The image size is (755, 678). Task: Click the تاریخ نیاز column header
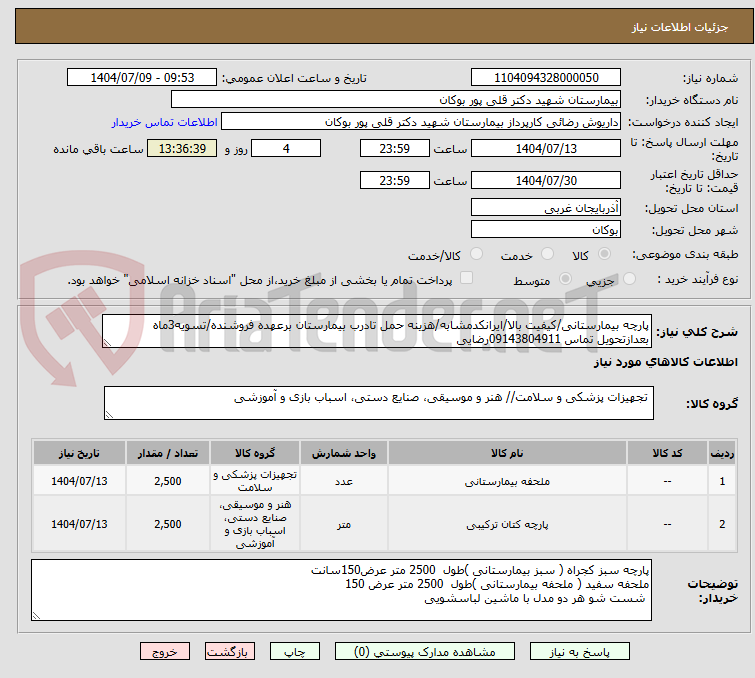point(79,453)
